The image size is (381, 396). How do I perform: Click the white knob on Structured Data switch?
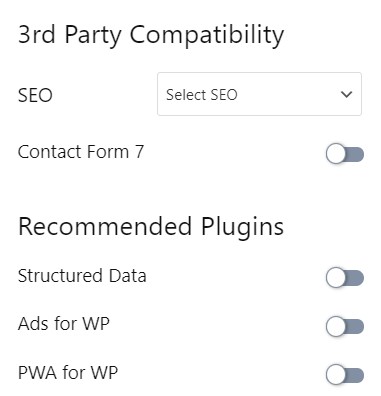click(x=336, y=278)
